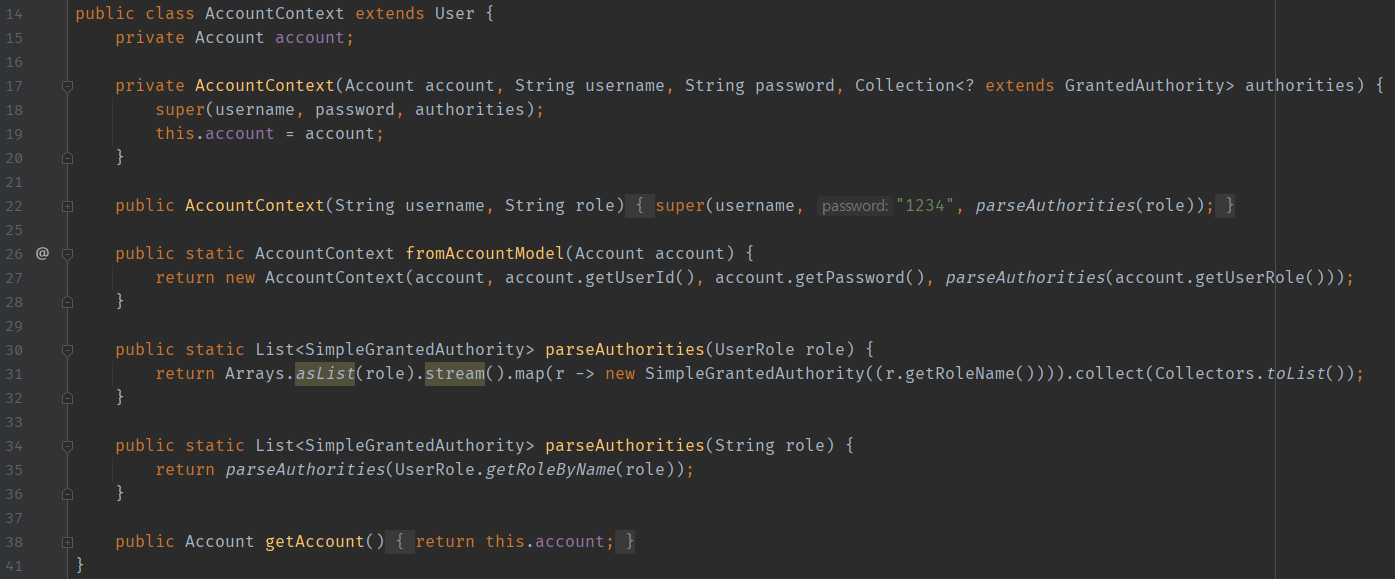Click 'this.account' on line 19

coord(215,133)
